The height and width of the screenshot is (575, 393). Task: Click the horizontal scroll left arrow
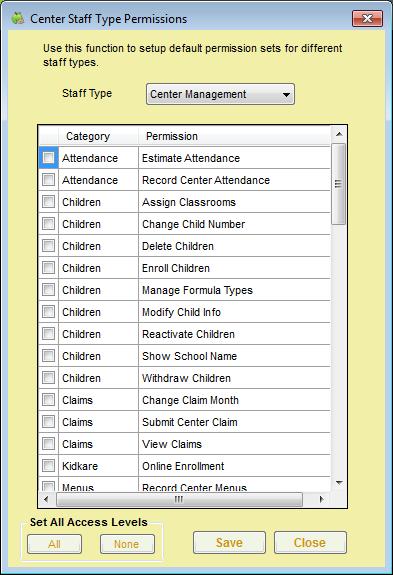(x=46, y=499)
